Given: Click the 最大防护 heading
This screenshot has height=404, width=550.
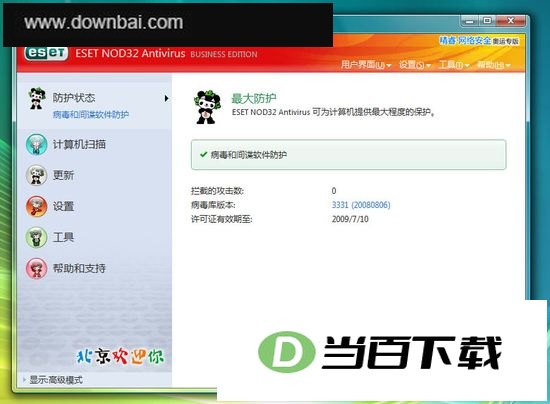Looking at the screenshot, I should [254, 99].
